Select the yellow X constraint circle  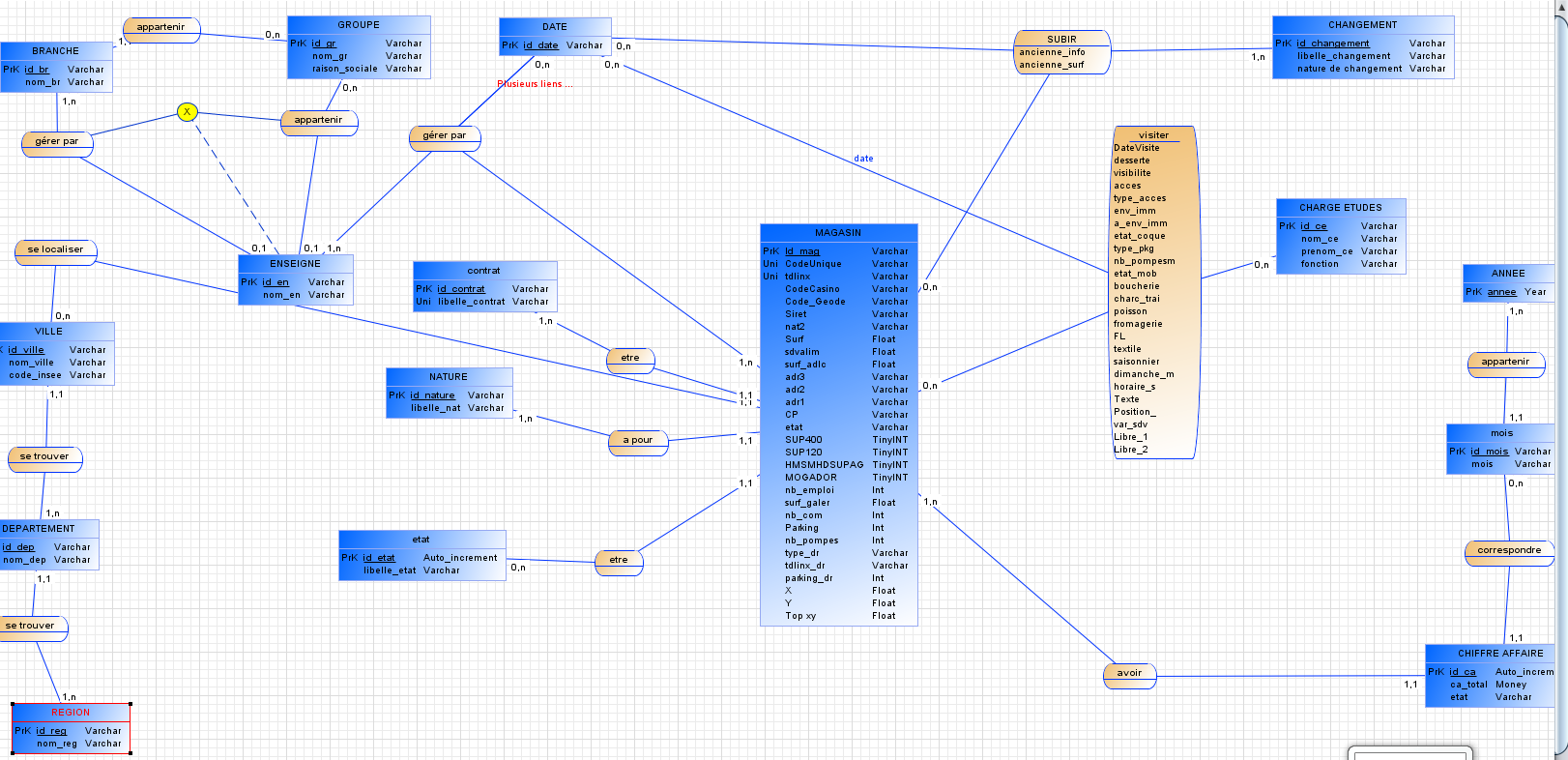(x=187, y=112)
